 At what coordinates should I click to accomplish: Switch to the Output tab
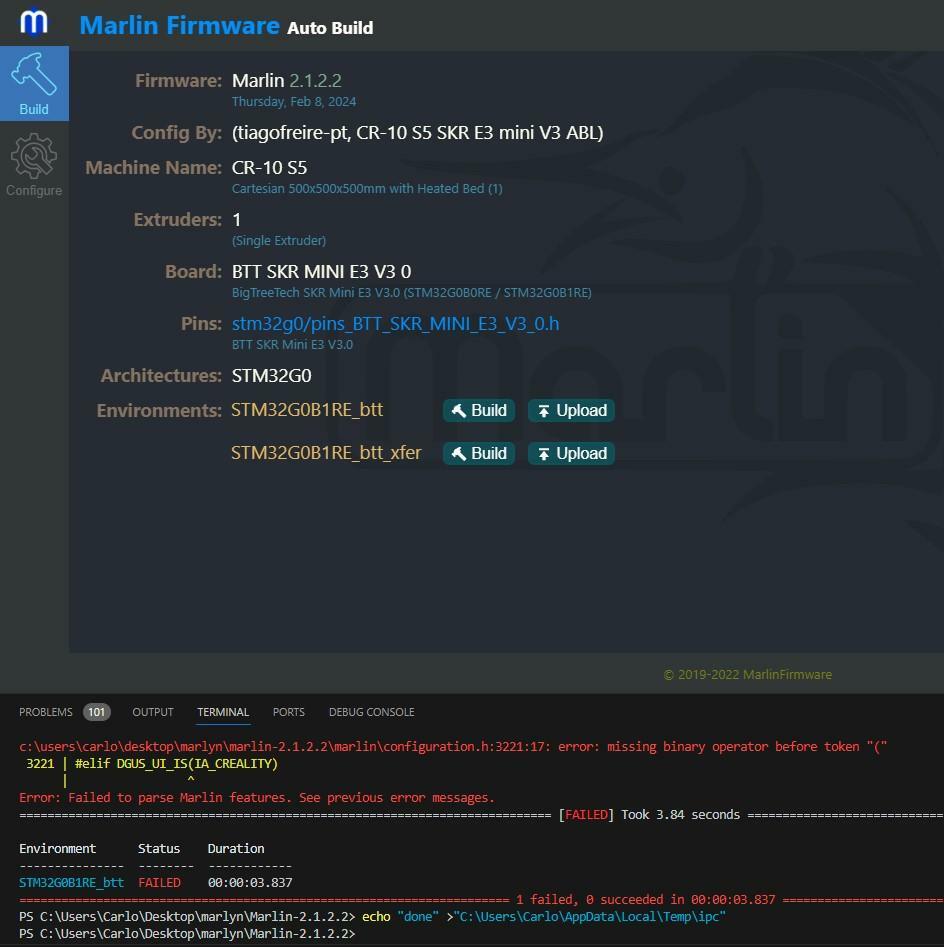point(153,712)
